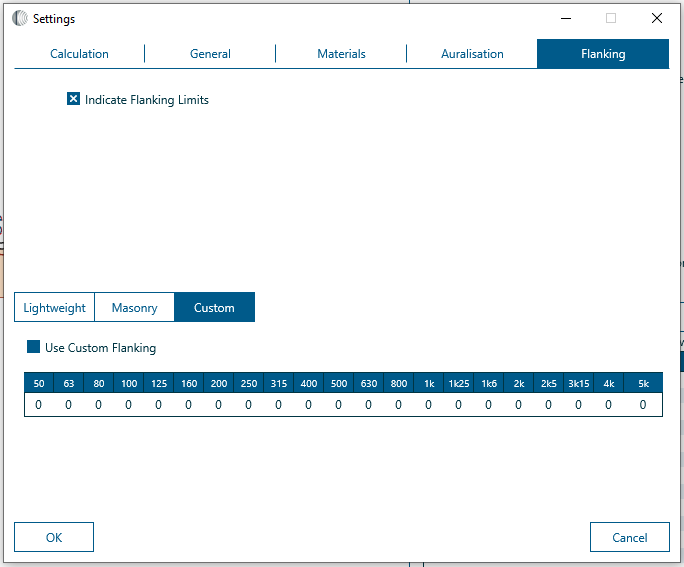Edit the value under 2k

(519, 405)
